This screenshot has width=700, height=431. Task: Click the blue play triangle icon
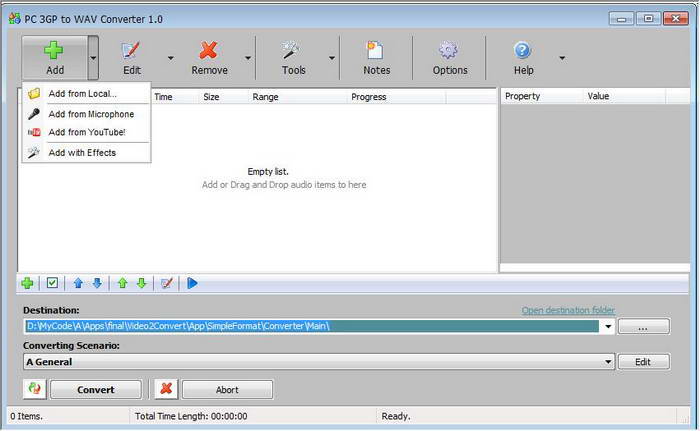(192, 283)
